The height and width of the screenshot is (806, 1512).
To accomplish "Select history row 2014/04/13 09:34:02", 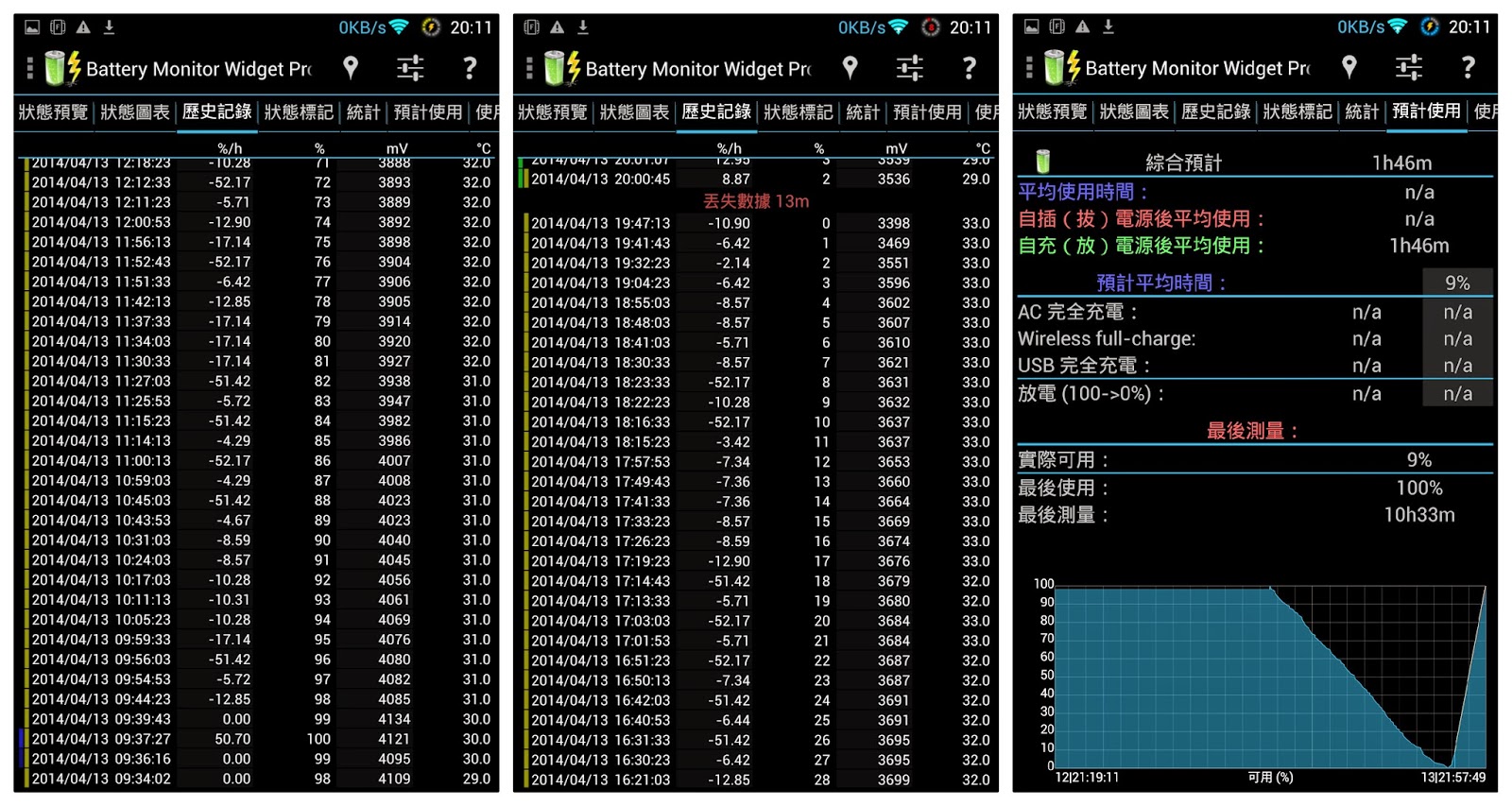I will pyautogui.click(x=259, y=779).
